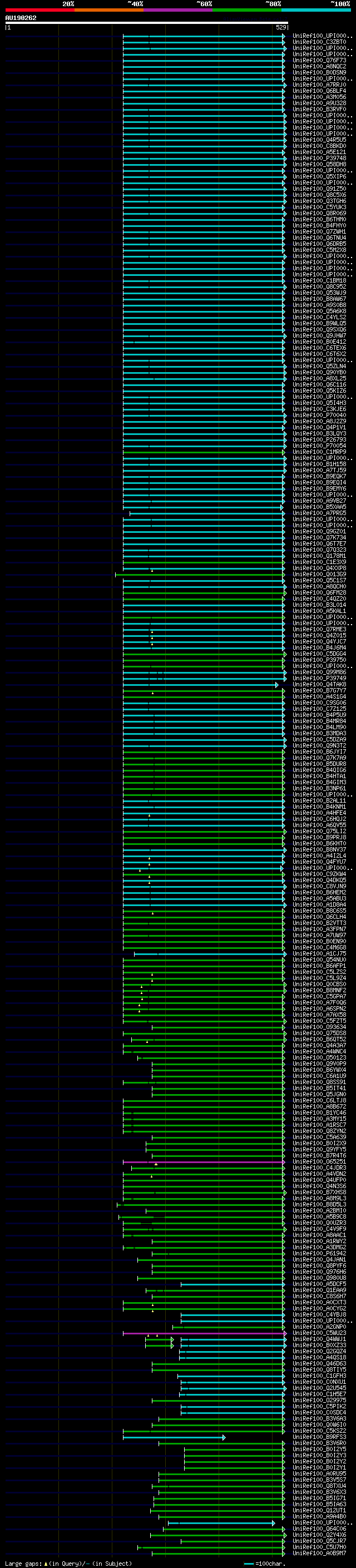The width and height of the screenshot is (356, 1568).
Task: Click the white query sequence bar
Action: coord(147,23)
